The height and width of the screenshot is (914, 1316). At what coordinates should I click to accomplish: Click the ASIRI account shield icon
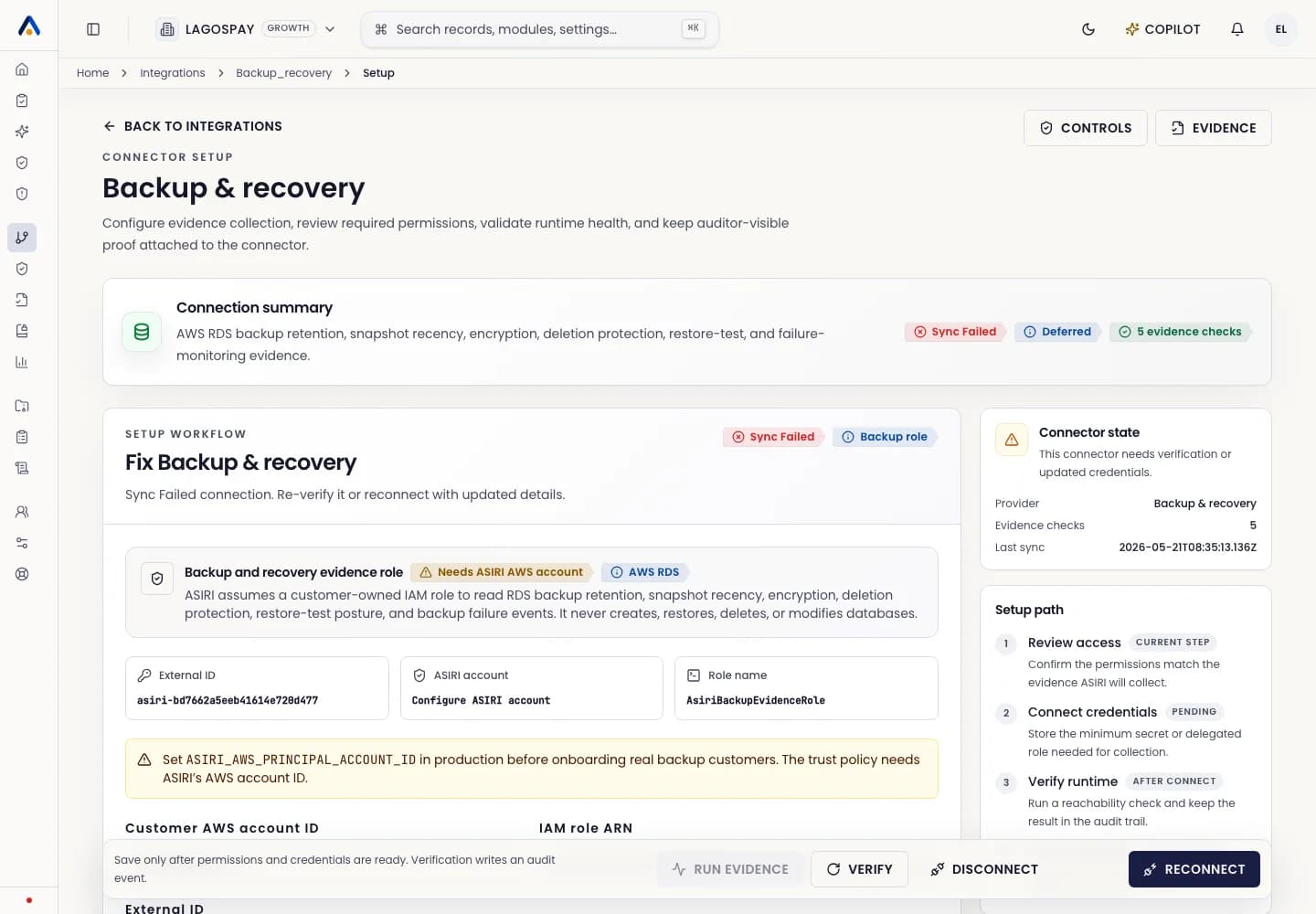click(x=419, y=675)
